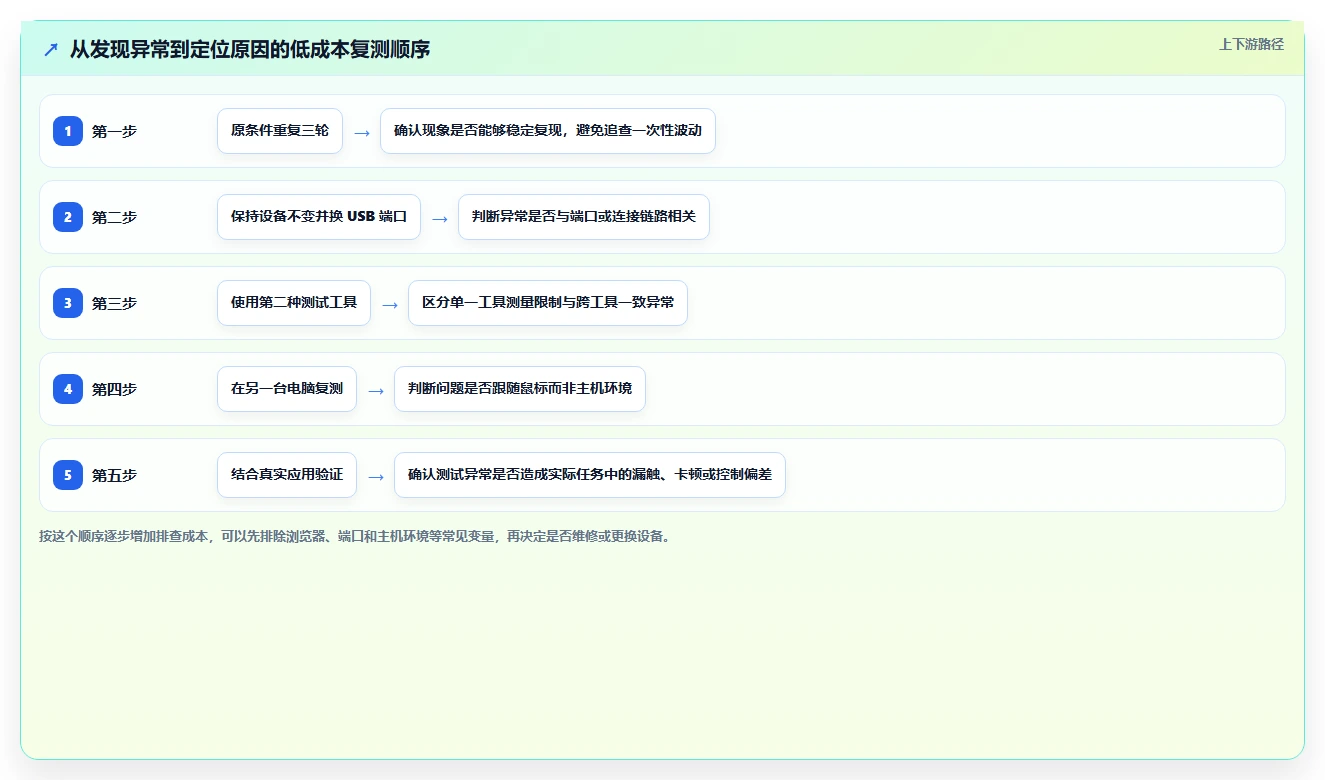
Task: Click the arrow after 在另一台电脑复测
Action: [x=376, y=390]
